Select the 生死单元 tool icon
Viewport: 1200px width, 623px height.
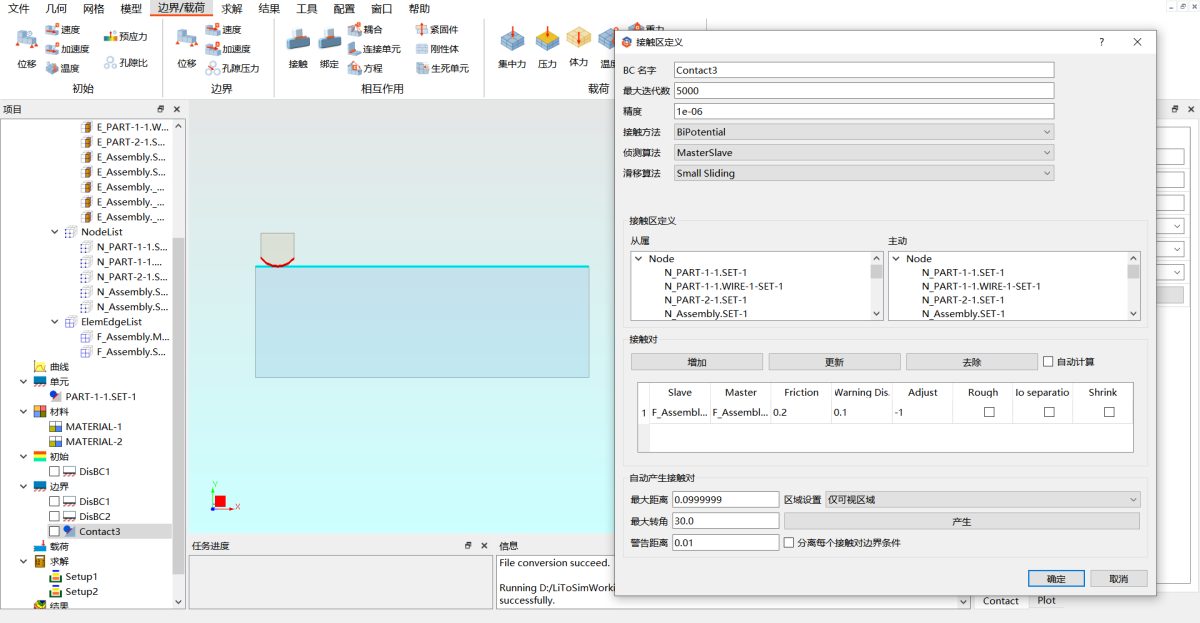point(422,68)
